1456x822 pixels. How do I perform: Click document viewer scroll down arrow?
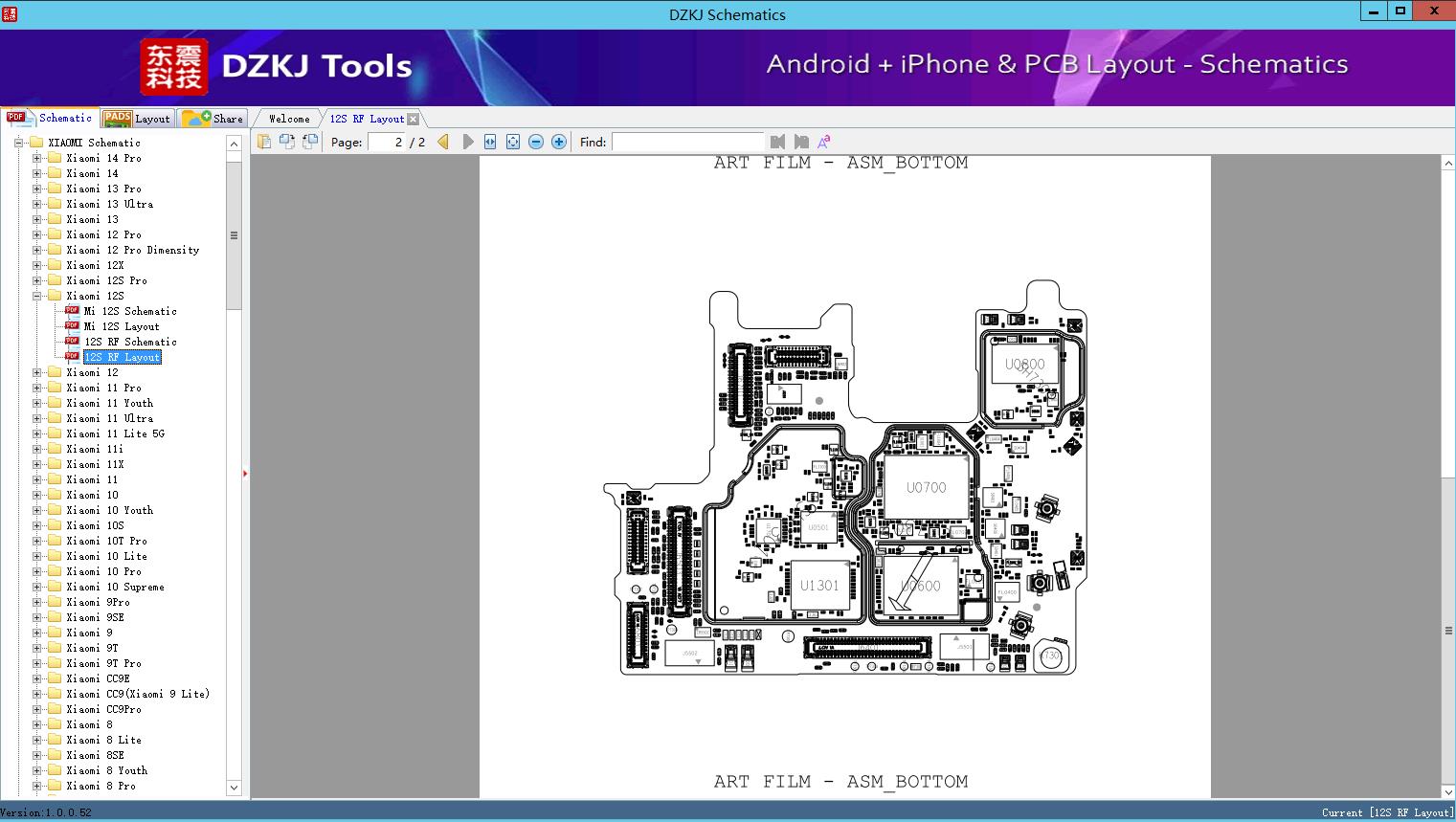tap(1448, 791)
